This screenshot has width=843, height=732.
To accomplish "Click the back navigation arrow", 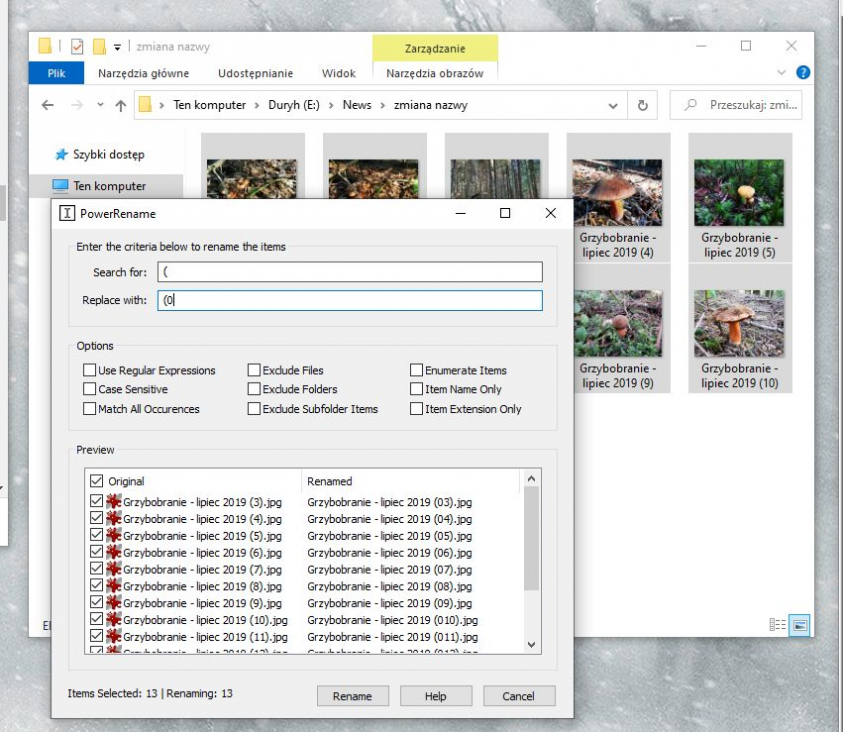I will point(47,103).
